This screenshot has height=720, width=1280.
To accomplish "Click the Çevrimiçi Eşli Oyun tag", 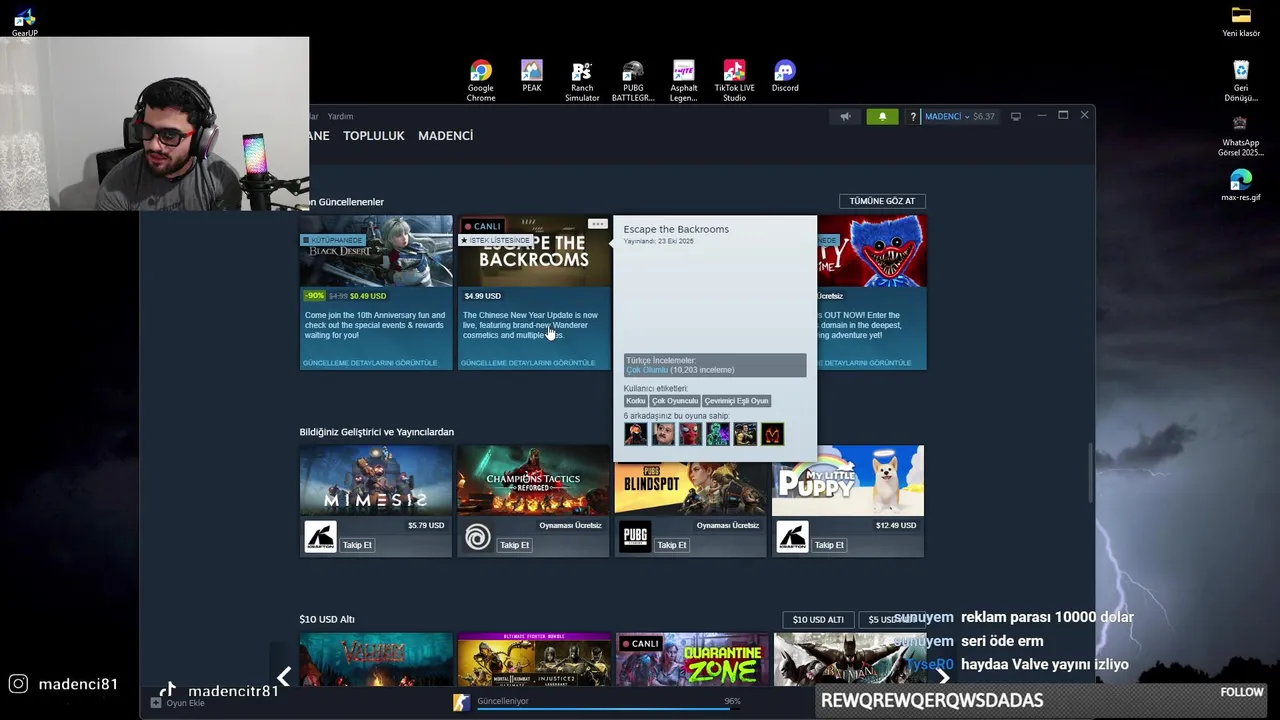I will point(736,401).
